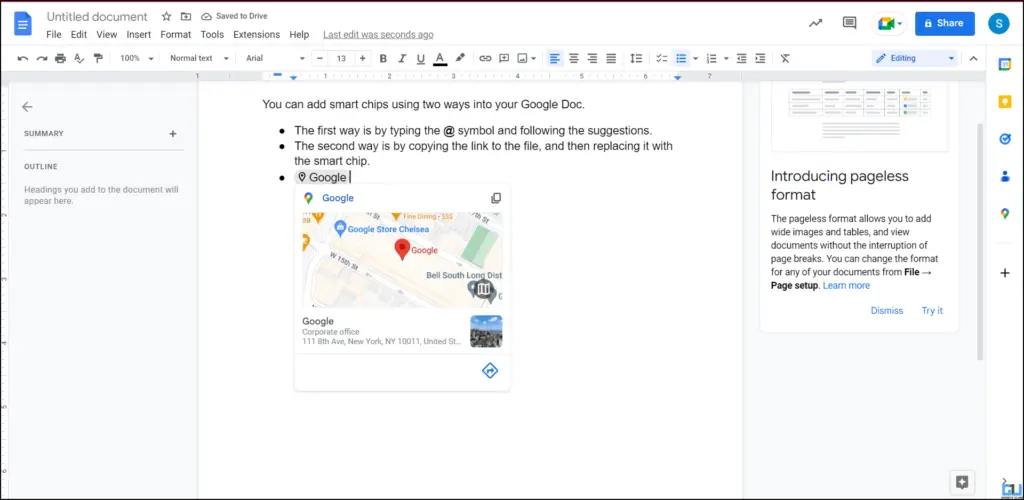Apply underline formatting
The height and width of the screenshot is (500, 1024).
tap(421, 58)
